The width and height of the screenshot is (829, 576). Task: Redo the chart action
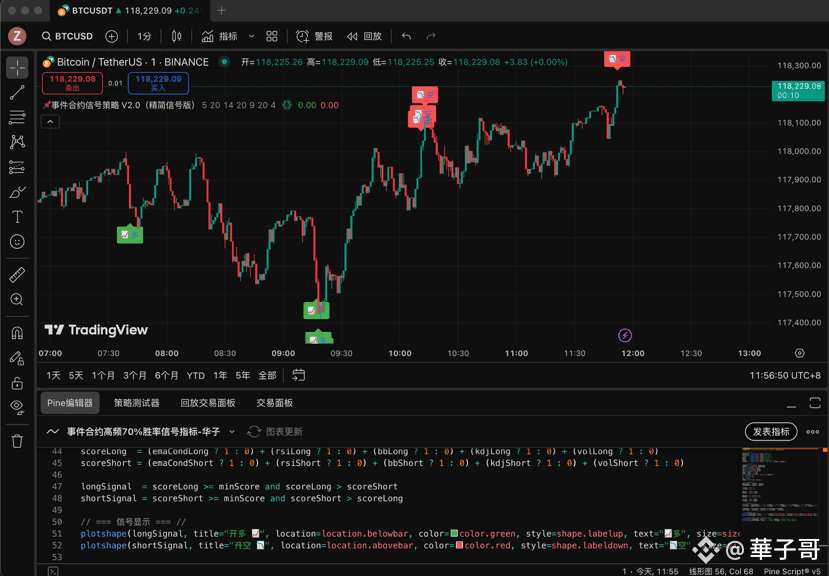click(x=431, y=36)
